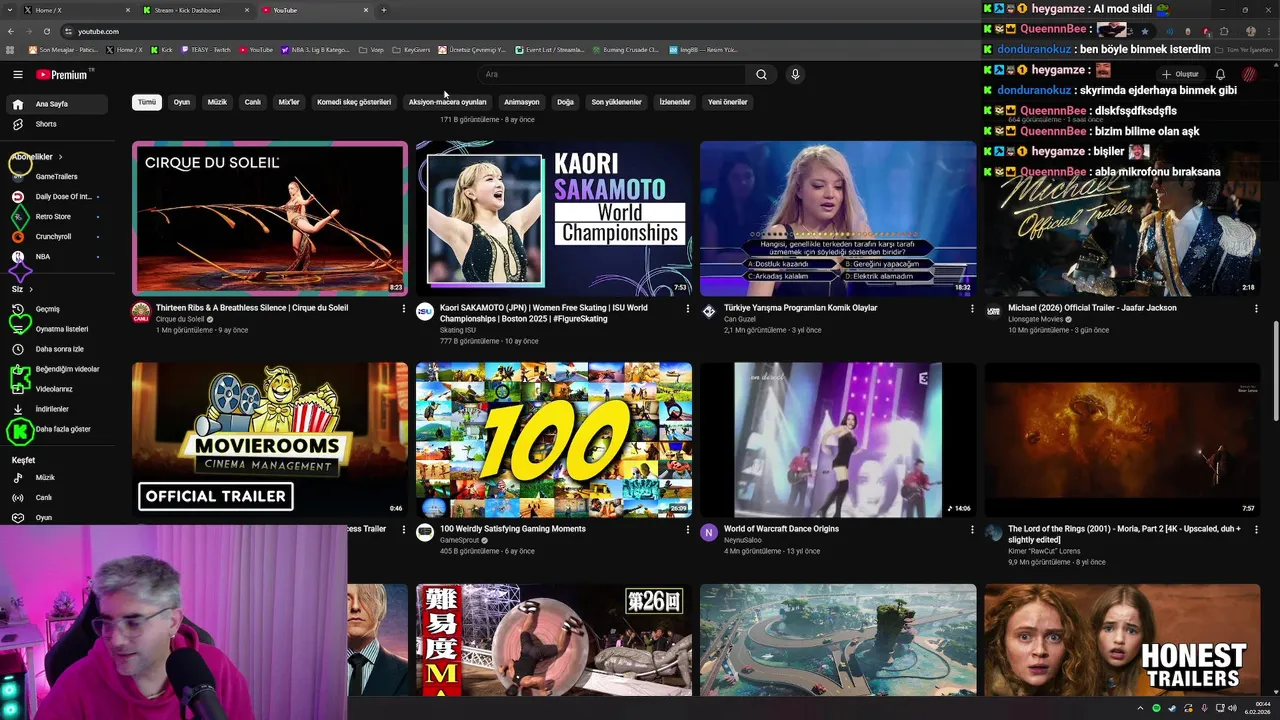Open the tab search dropdown arrow

pyautogui.click(x=10, y=10)
